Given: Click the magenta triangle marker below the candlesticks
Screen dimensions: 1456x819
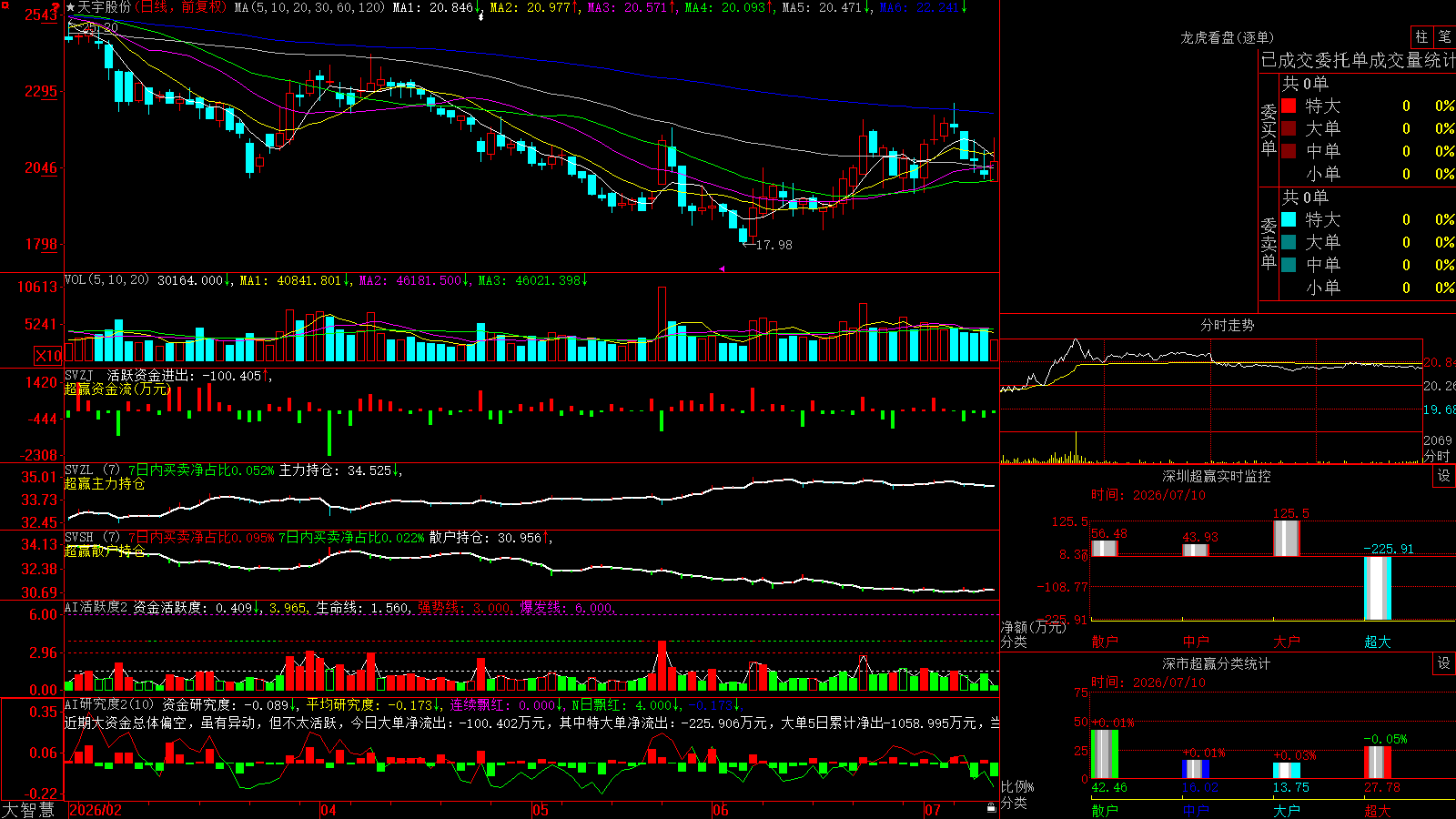Looking at the screenshot, I should pos(722,268).
